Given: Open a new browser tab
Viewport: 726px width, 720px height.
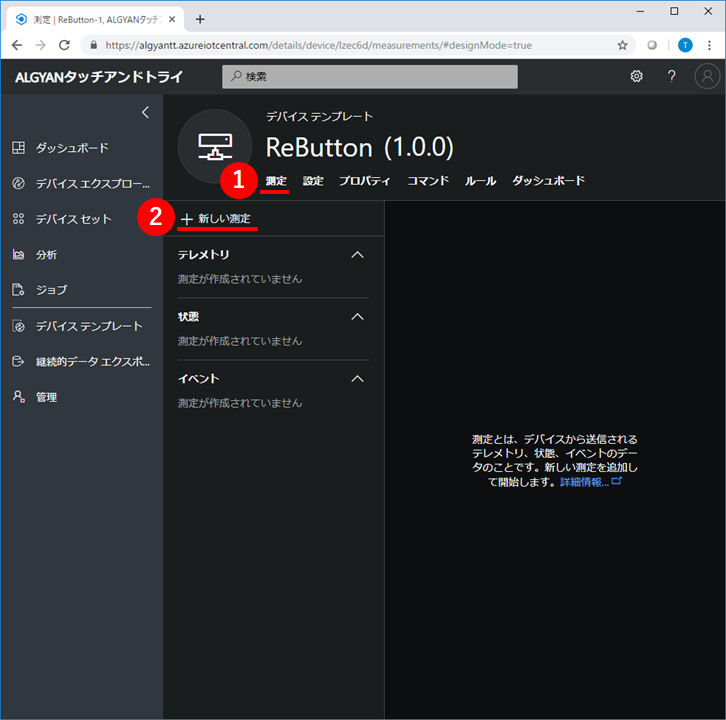Looking at the screenshot, I should pos(200,19).
